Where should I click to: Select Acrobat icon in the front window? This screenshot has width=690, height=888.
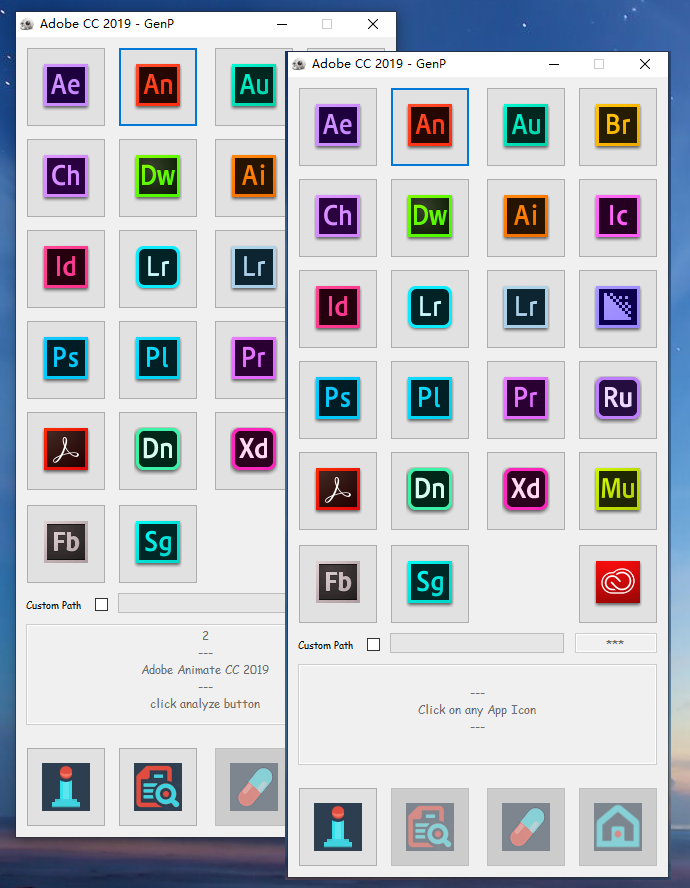tap(338, 490)
